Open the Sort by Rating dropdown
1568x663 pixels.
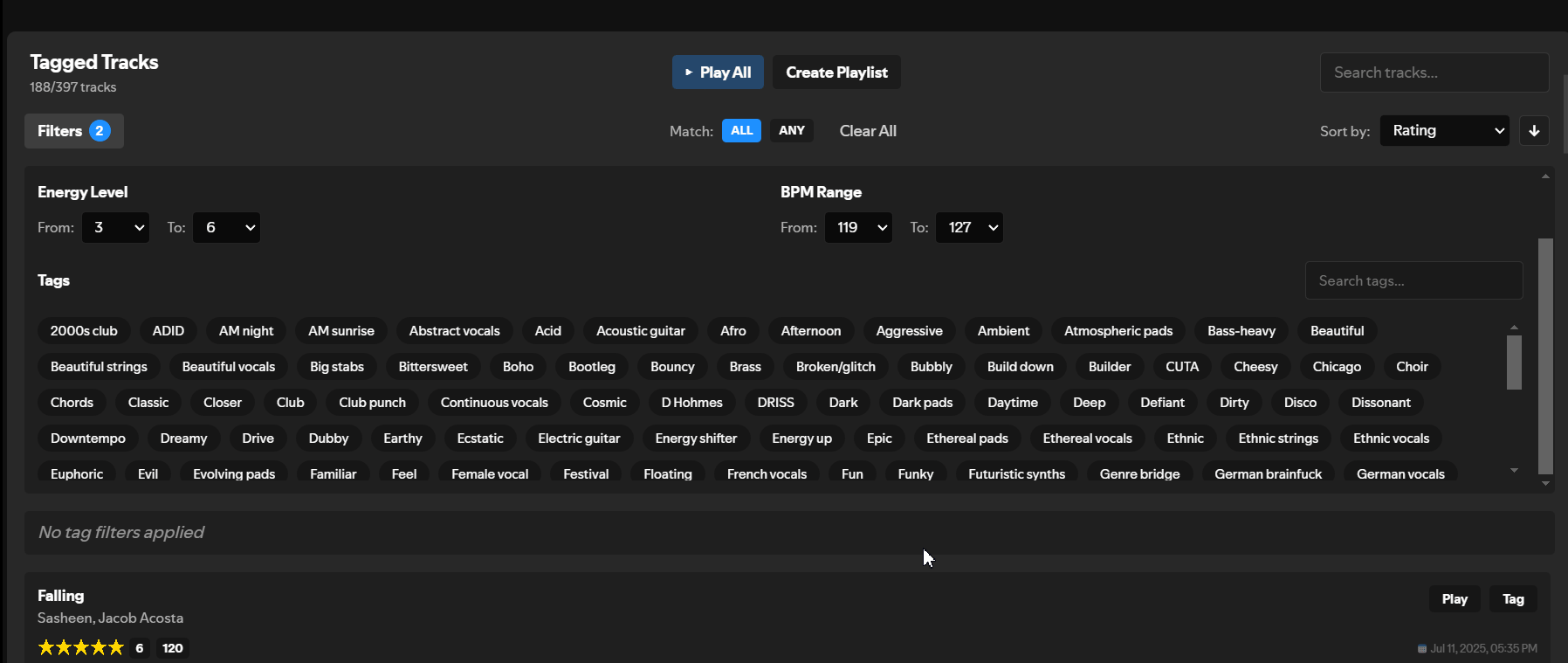[x=1444, y=130]
